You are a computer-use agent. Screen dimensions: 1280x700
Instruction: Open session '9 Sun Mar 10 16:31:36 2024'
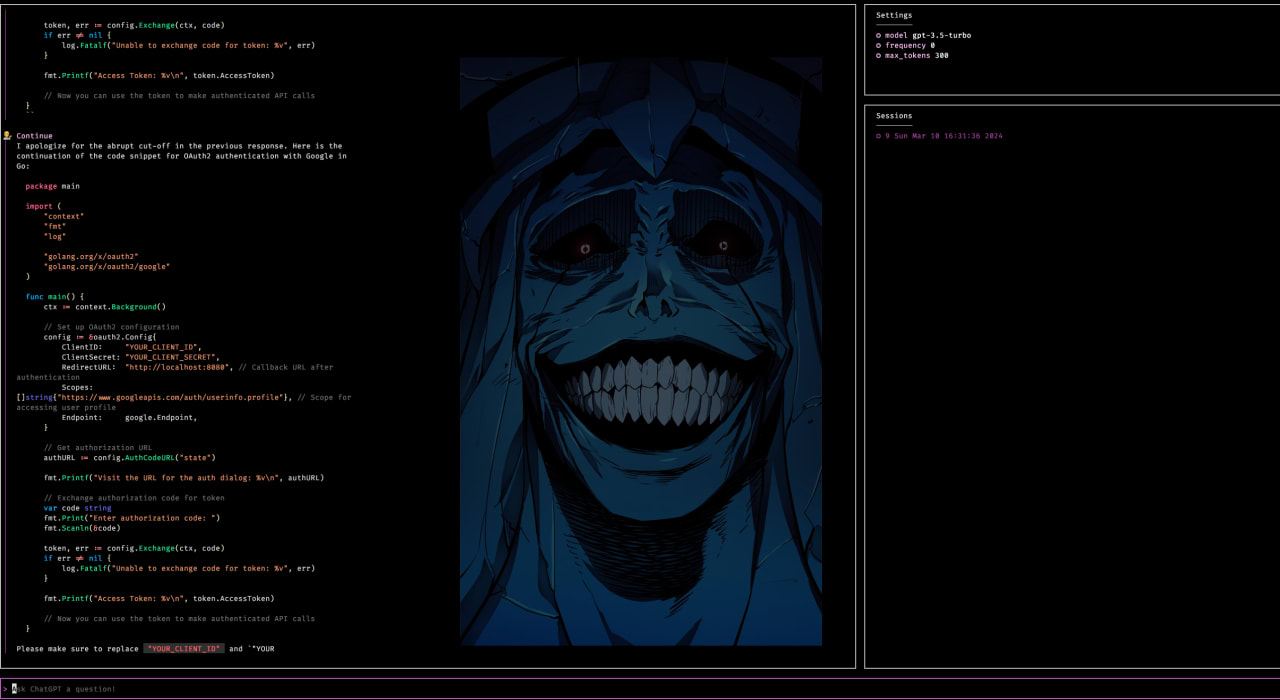click(939, 136)
